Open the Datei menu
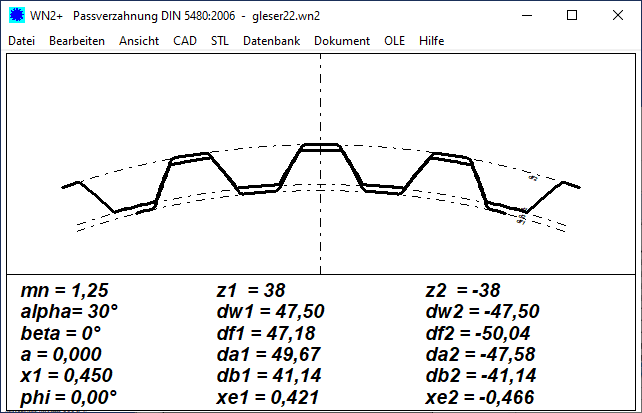Image resolution: width=642 pixels, height=413 pixels. pos(21,41)
